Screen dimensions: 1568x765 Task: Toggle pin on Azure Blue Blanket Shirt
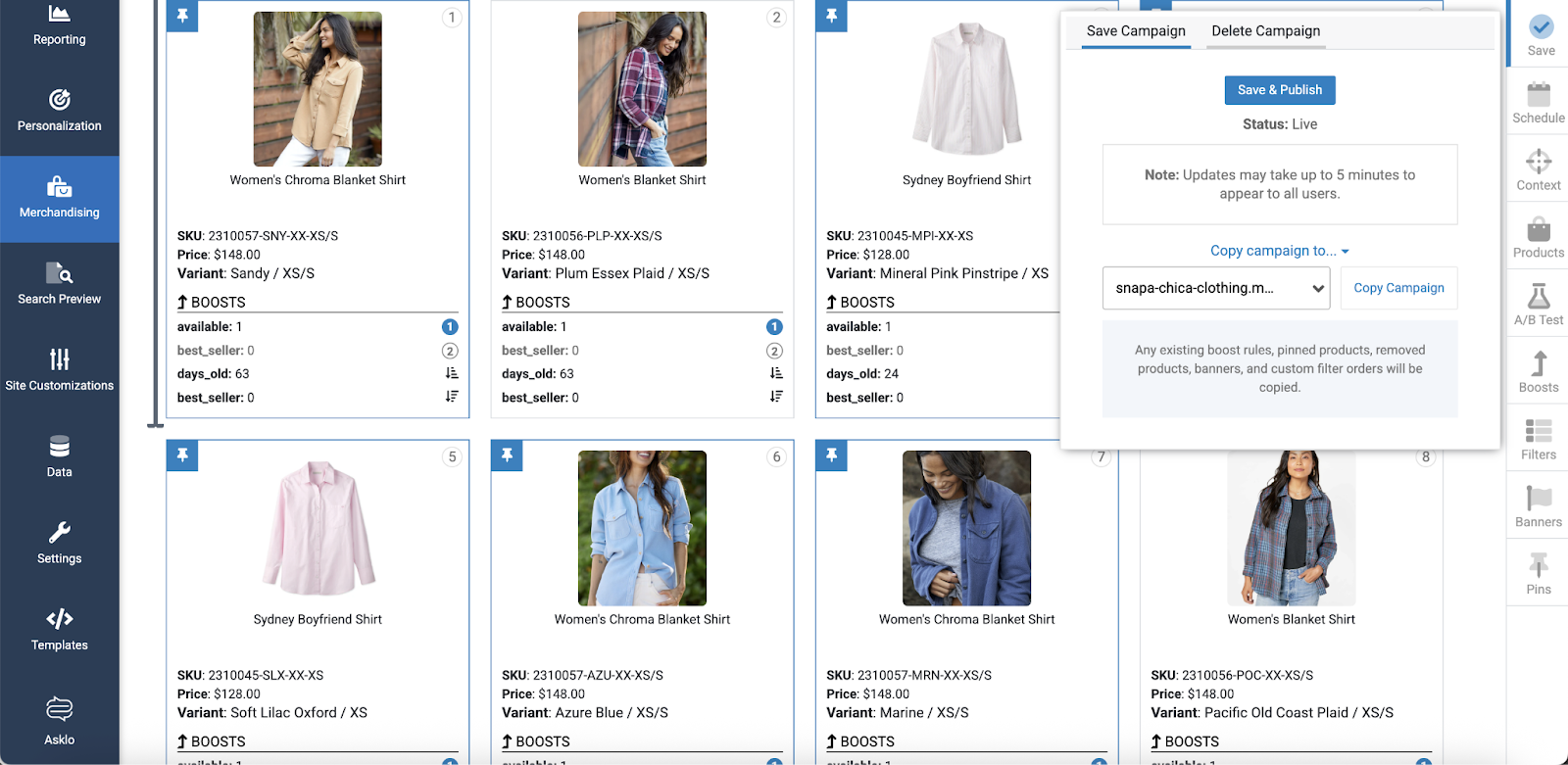pyautogui.click(x=507, y=455)
